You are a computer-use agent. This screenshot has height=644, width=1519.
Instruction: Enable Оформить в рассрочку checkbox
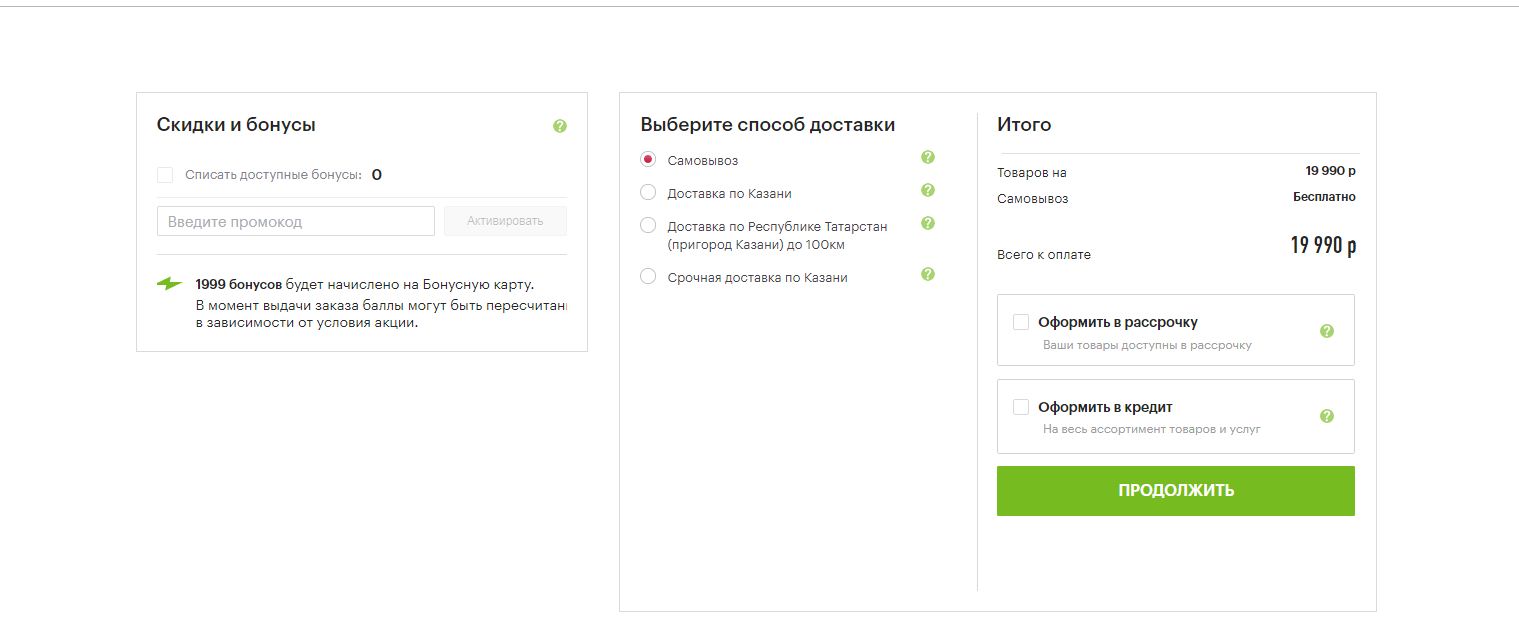[1021, 322]
